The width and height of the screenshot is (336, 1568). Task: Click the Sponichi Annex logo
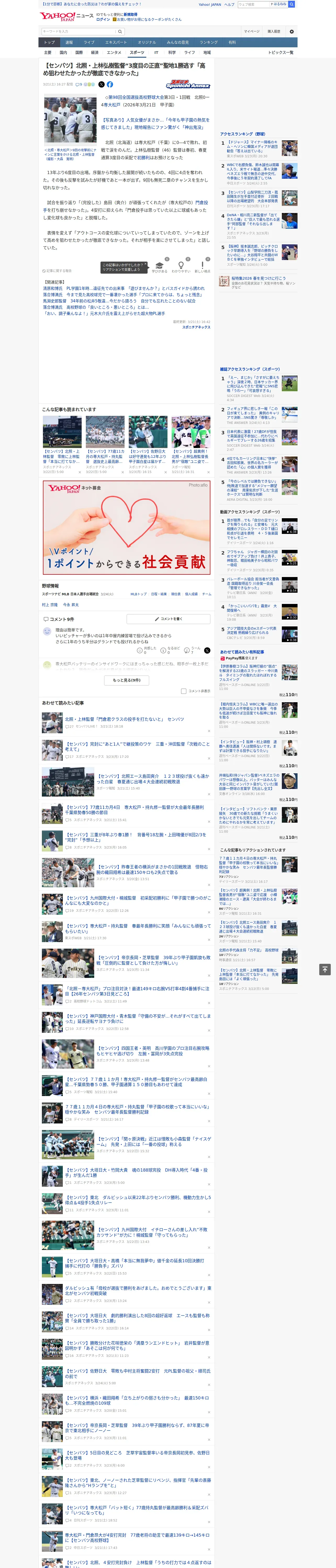[188, 85]
